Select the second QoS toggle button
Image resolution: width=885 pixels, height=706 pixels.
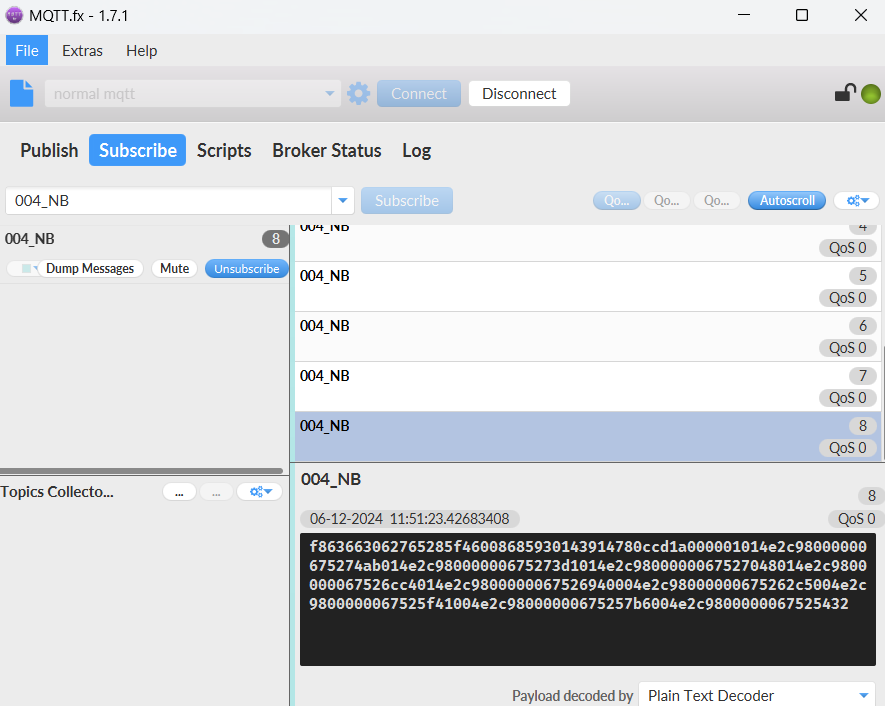click(x=667, y=200)
